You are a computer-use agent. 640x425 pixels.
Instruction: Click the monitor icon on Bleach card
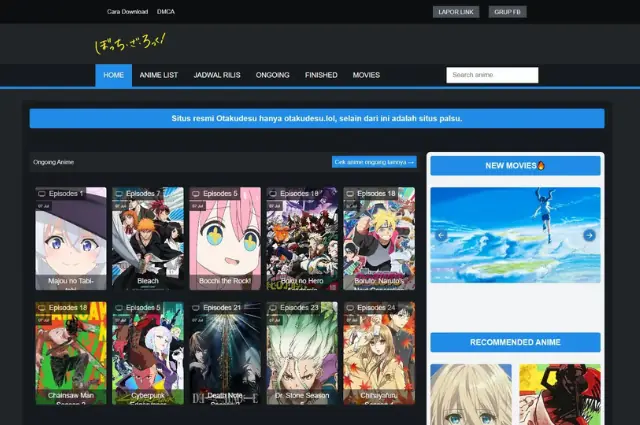click(119, 194)
